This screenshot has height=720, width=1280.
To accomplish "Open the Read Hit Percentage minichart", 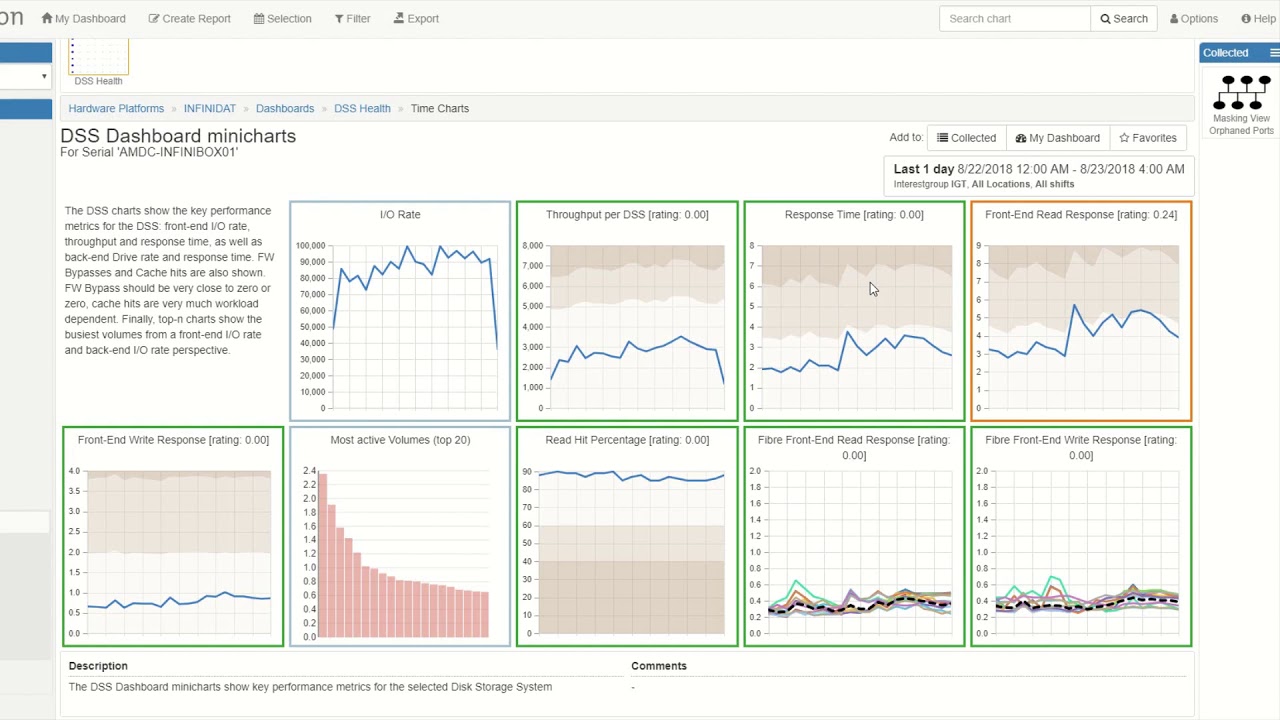I will (x=627, y=536).
